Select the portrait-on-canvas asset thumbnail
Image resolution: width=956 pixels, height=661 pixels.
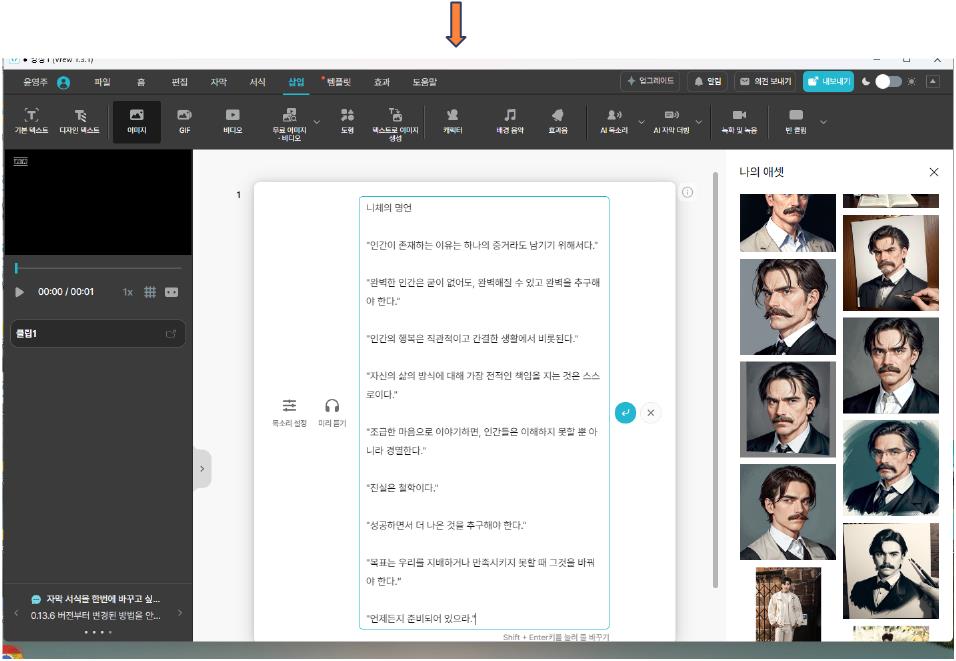point(891,263)
